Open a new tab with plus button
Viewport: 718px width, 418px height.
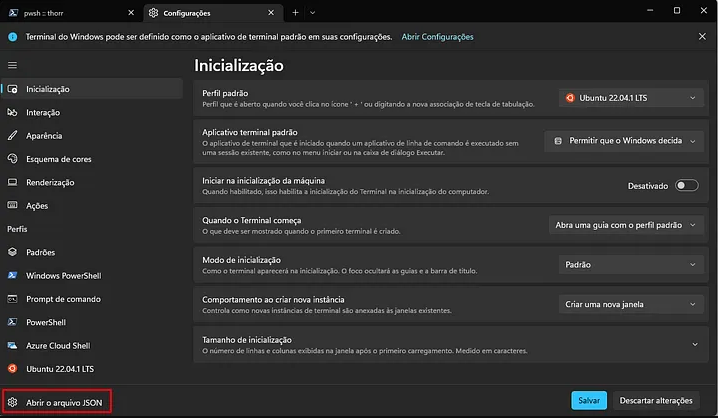pos(295,13)
